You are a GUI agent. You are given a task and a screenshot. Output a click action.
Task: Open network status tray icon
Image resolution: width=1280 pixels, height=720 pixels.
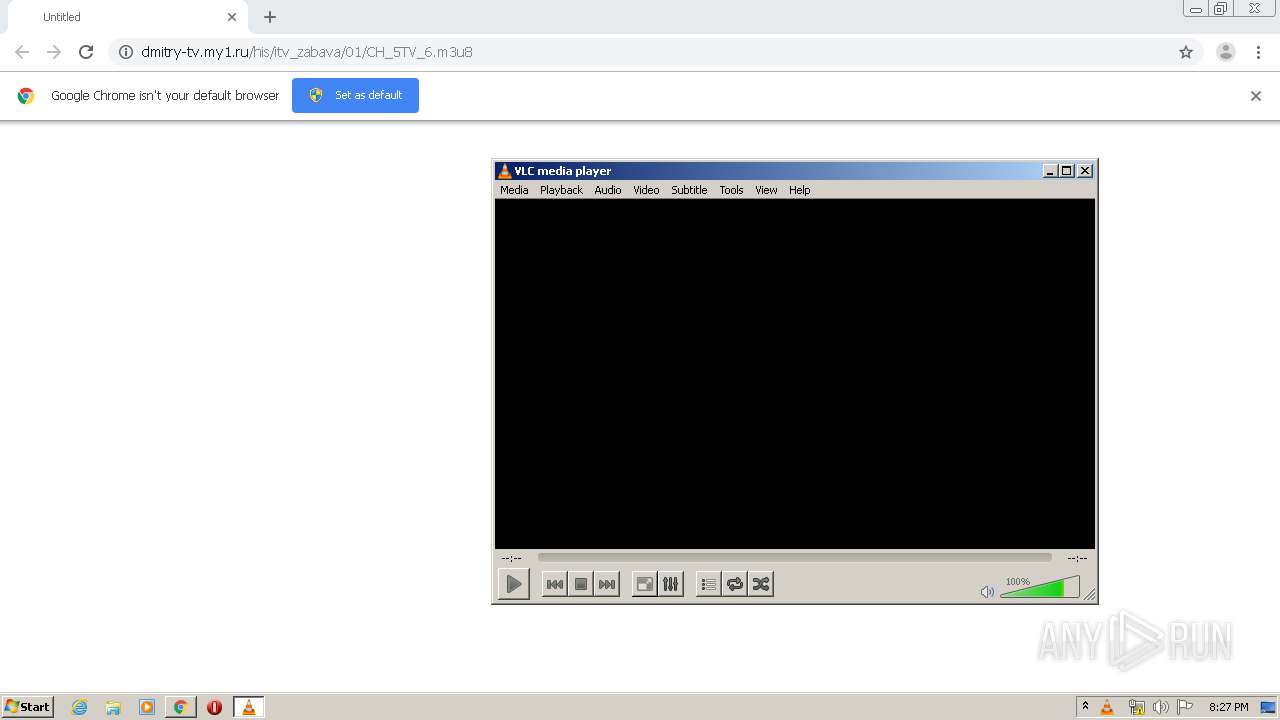(x=1136, y=707)
